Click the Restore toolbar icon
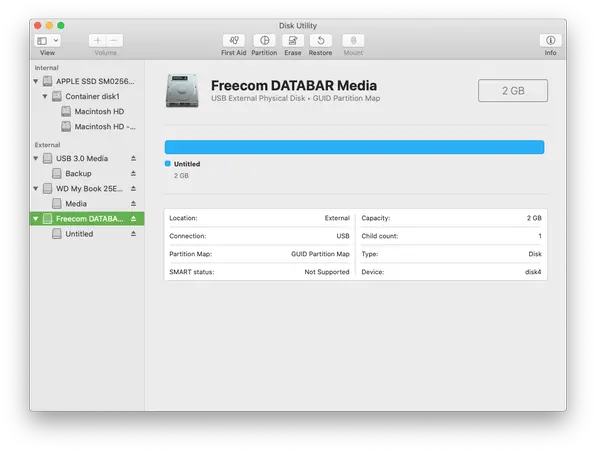The image size is (595, 450). pyautogui.click(x=321, y=41)
